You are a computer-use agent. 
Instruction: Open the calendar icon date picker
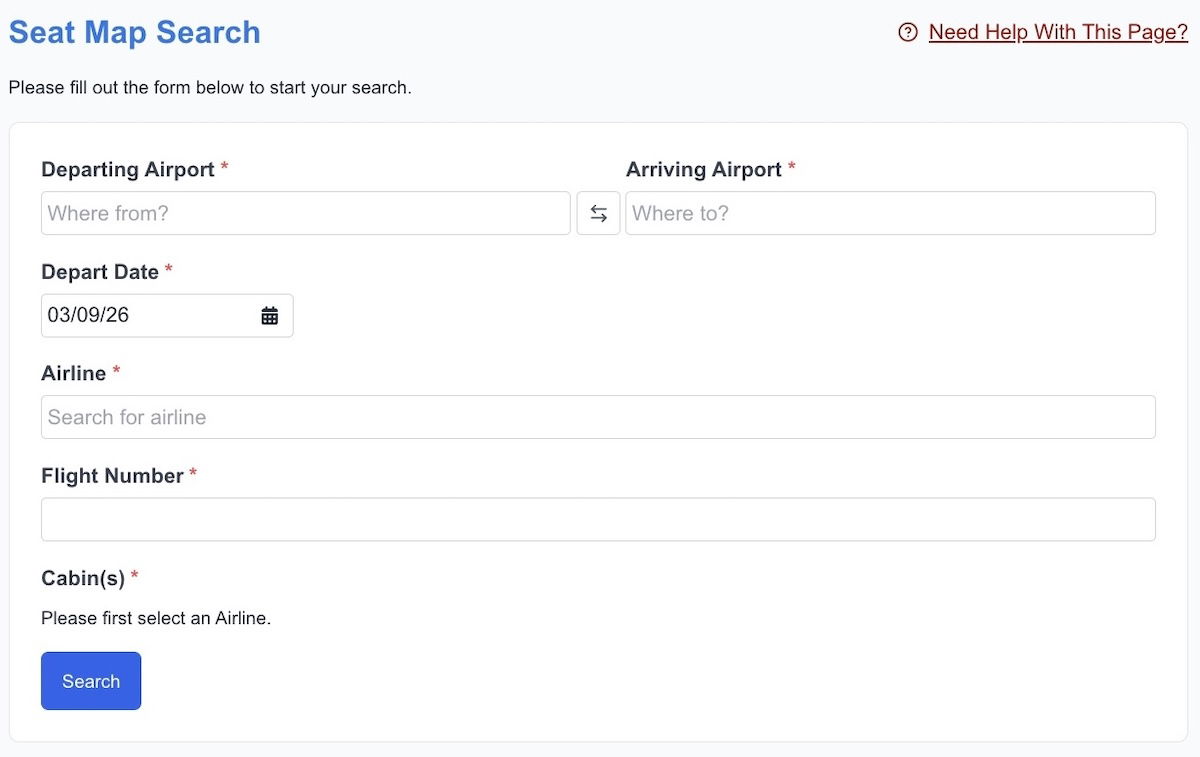click(x=269, y=316)
